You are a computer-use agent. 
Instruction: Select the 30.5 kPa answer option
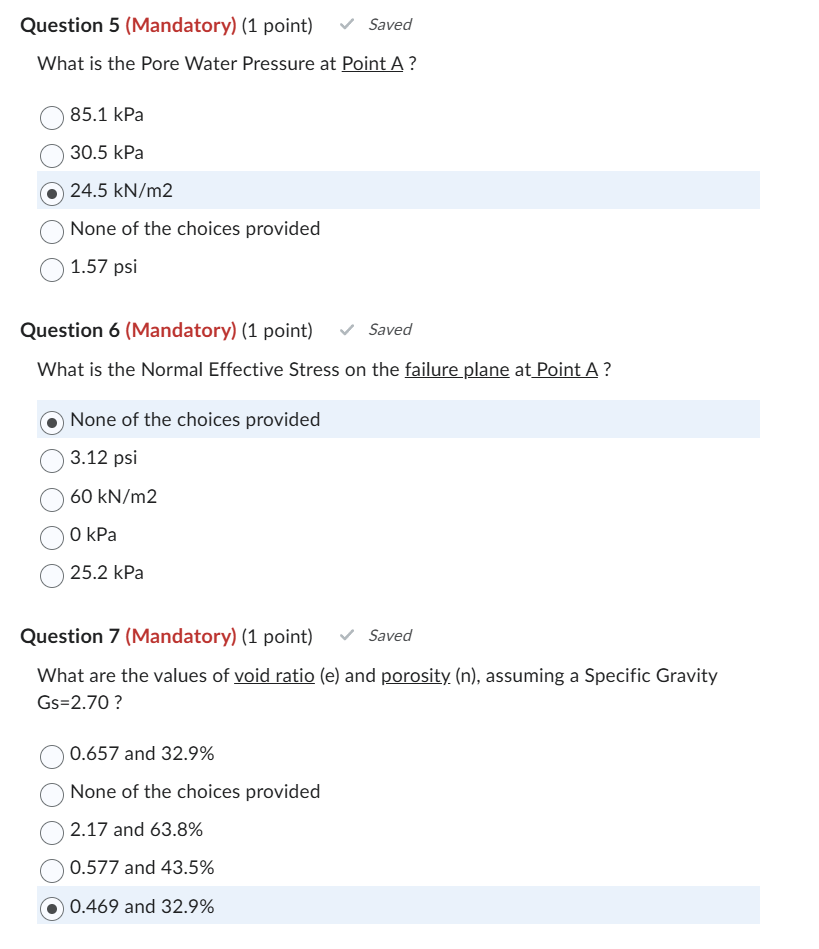coord(51,156)
